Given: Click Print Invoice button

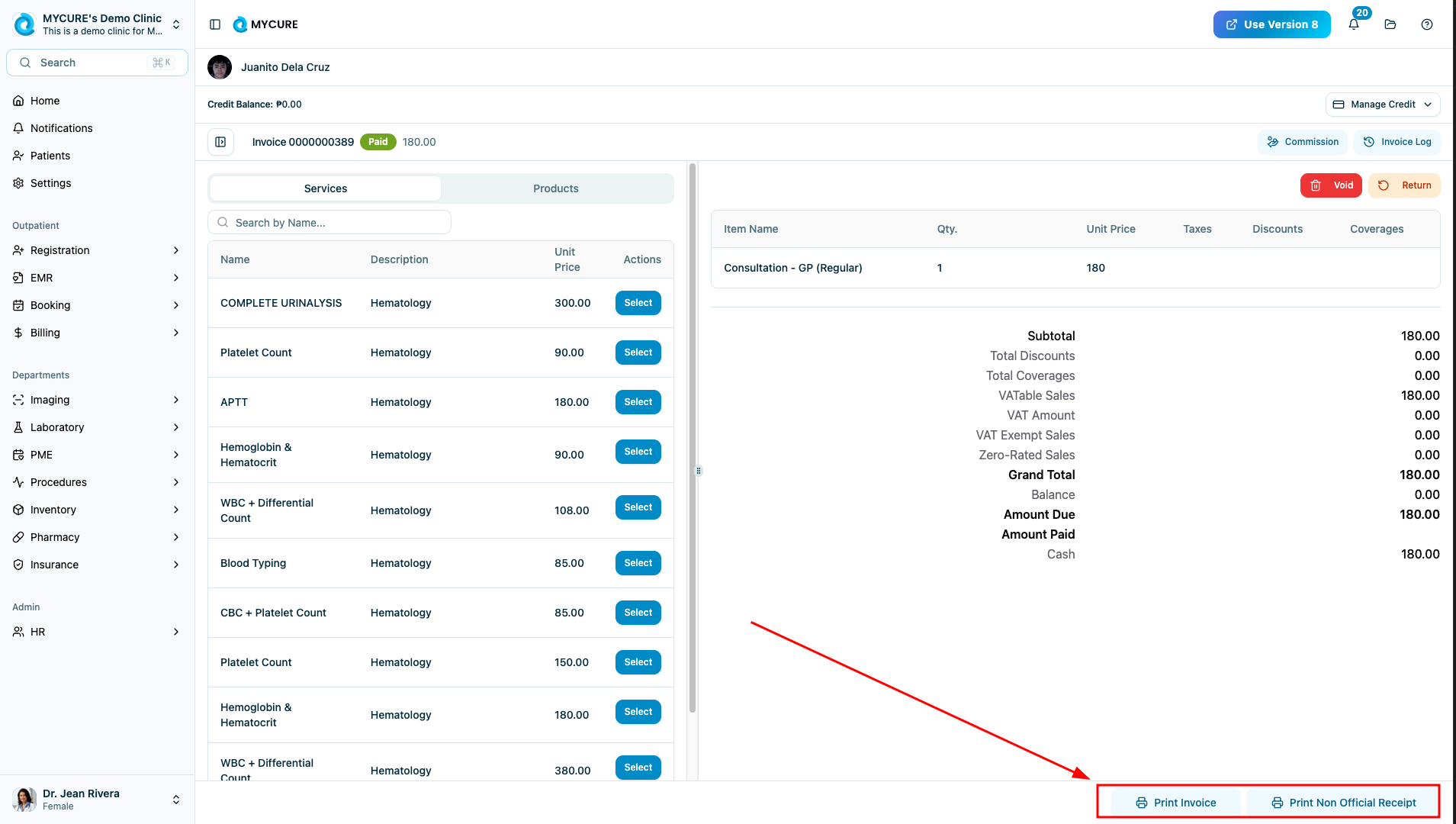Looking at the screenshot, I should click(1175, 803).
